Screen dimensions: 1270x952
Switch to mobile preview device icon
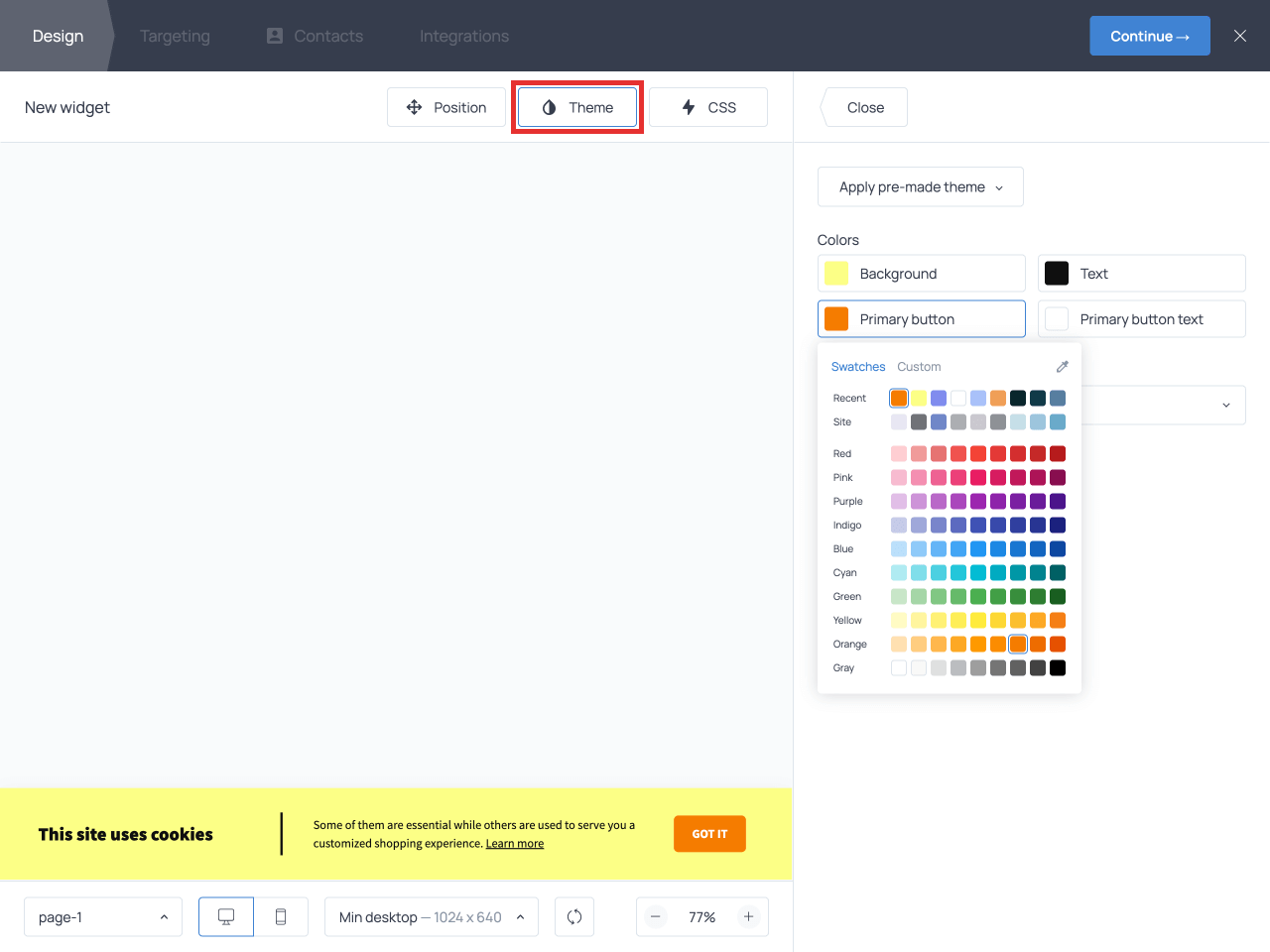pyautogui.click(x=281, y=917)
